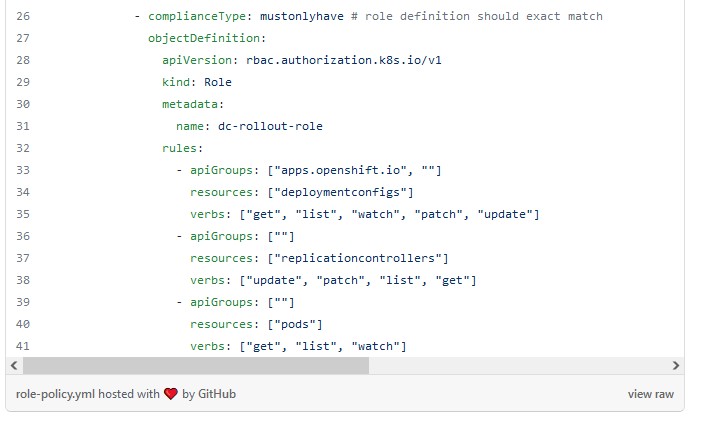Click the kind: Role line
The width and height of the screenshot is (705, 423).
point(197,82)
